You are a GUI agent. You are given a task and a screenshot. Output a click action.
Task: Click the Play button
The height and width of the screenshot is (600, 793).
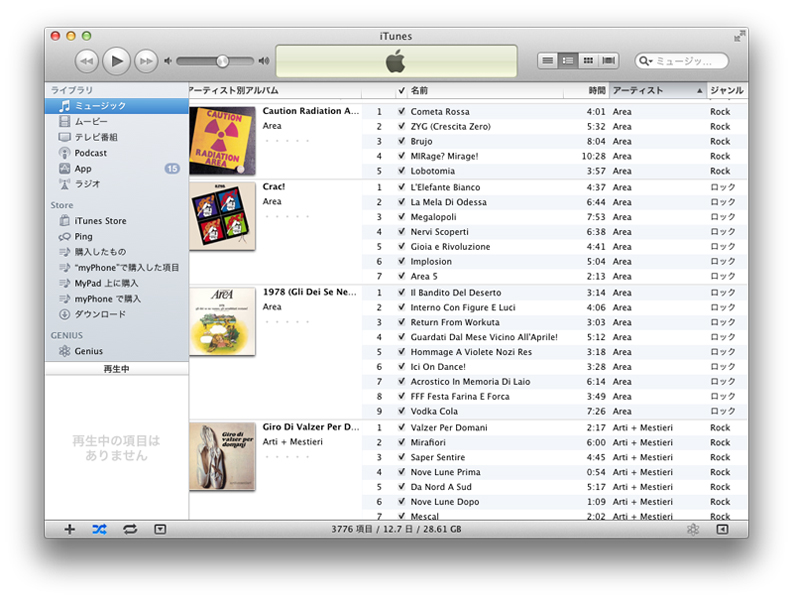(x=117, y=61)
